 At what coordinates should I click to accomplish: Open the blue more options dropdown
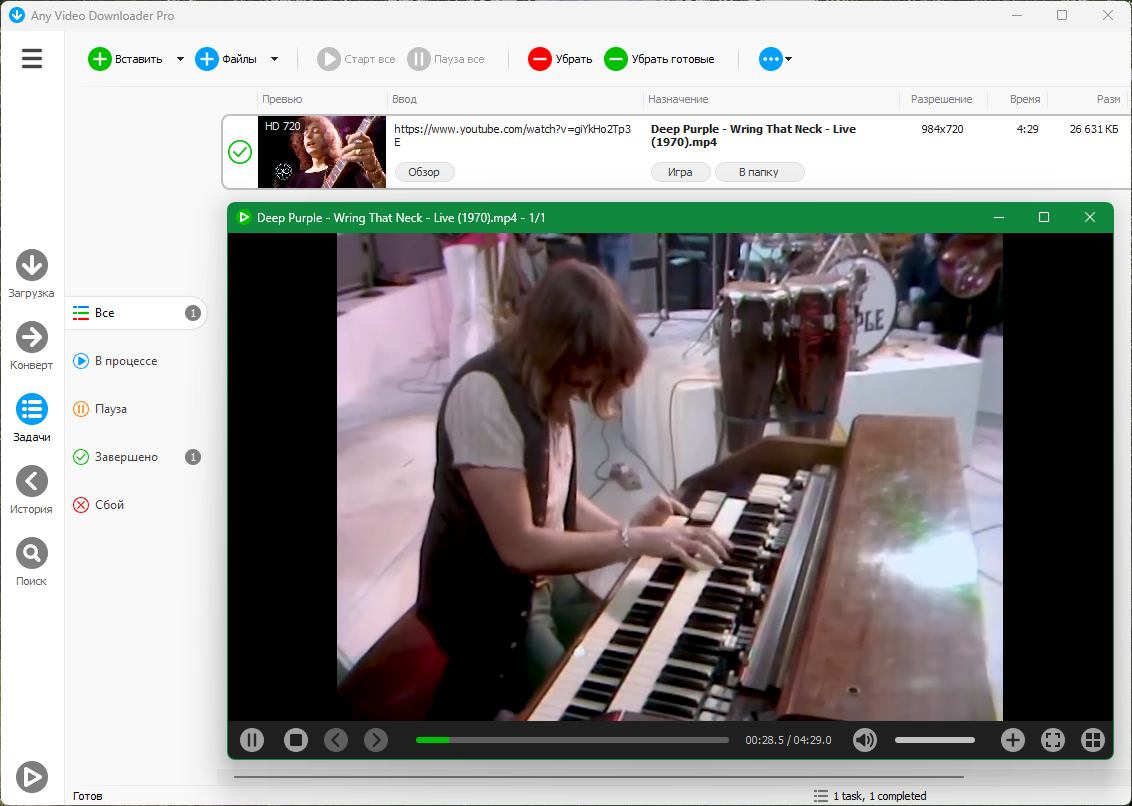coord(775,59)
